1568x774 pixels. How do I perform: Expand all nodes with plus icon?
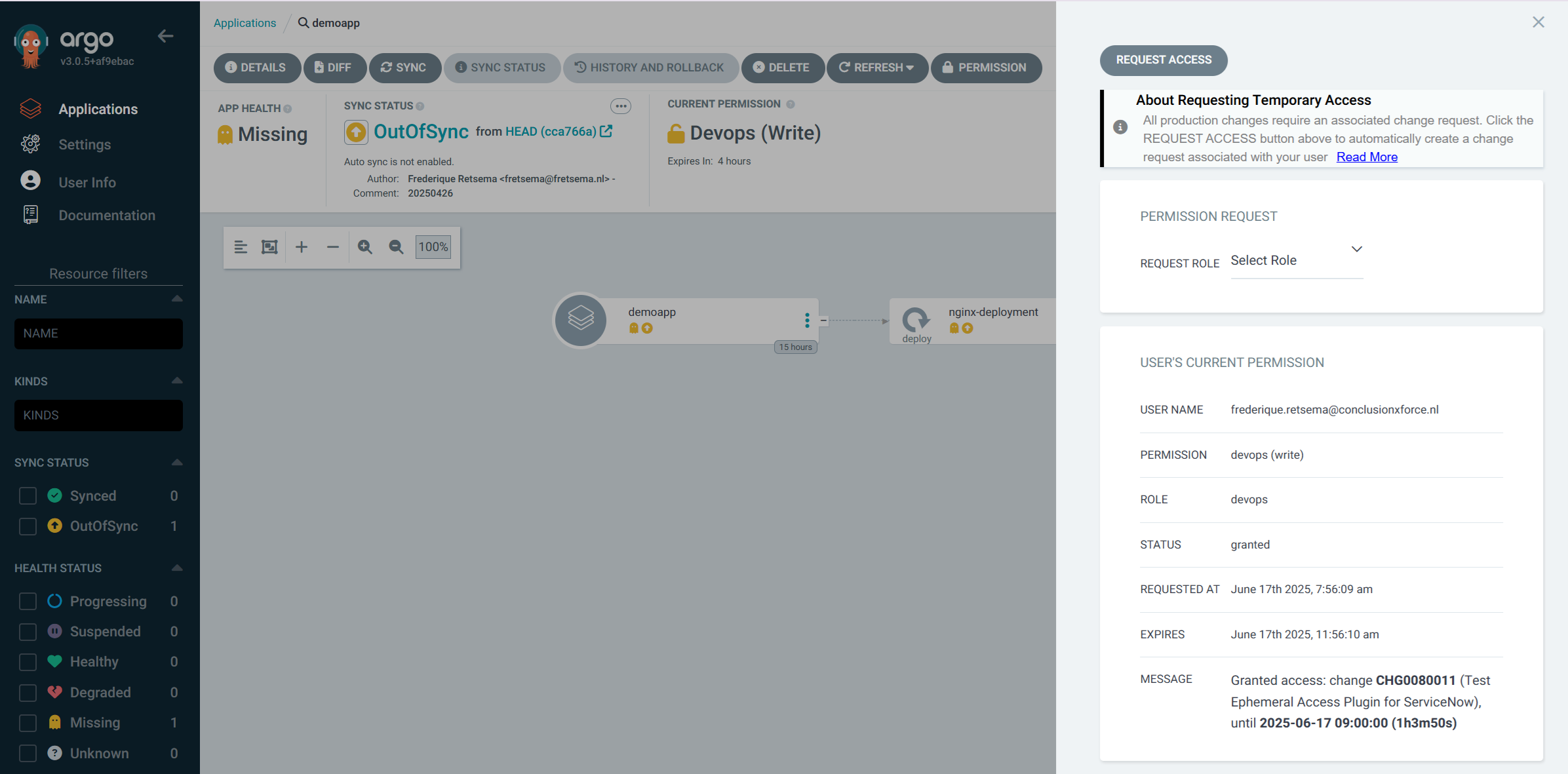(x=302, y=247)
